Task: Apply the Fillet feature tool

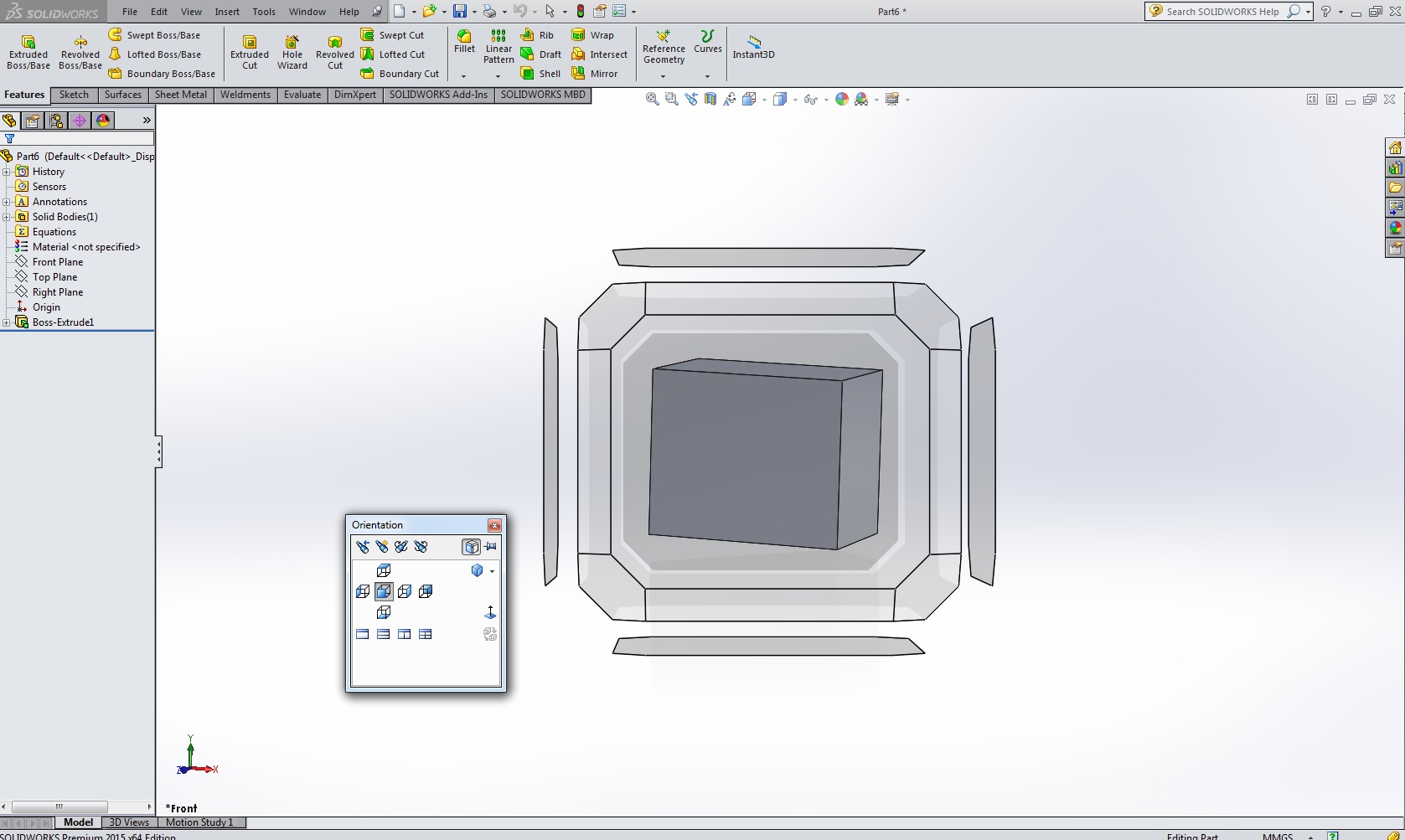Action: tap(464, 41)
